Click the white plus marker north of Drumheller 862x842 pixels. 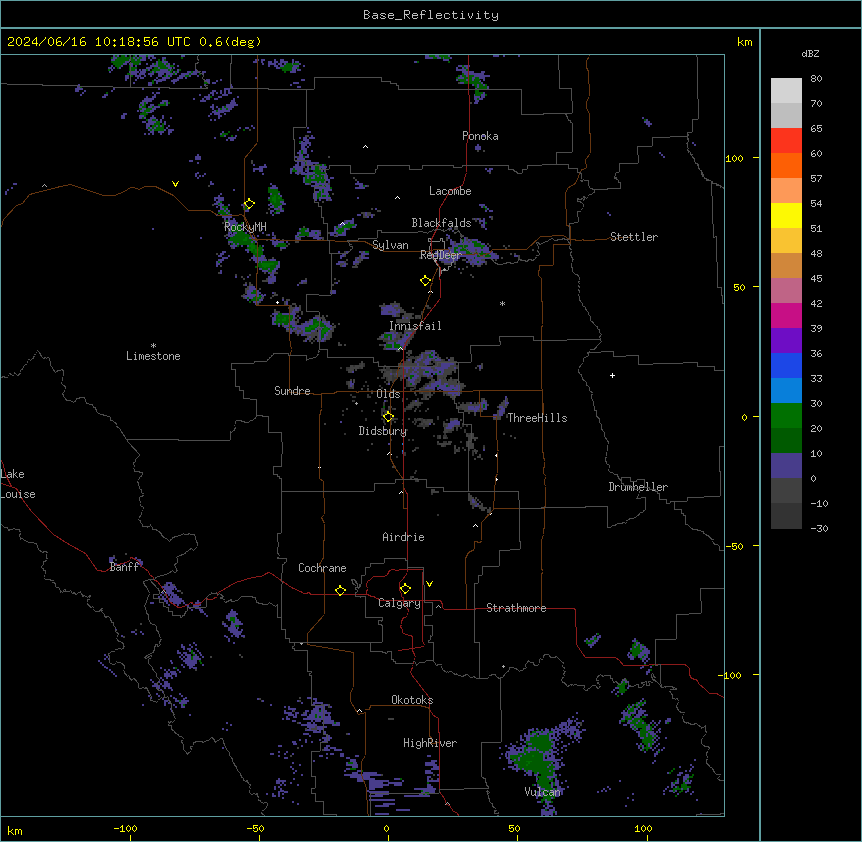point(612,375)
